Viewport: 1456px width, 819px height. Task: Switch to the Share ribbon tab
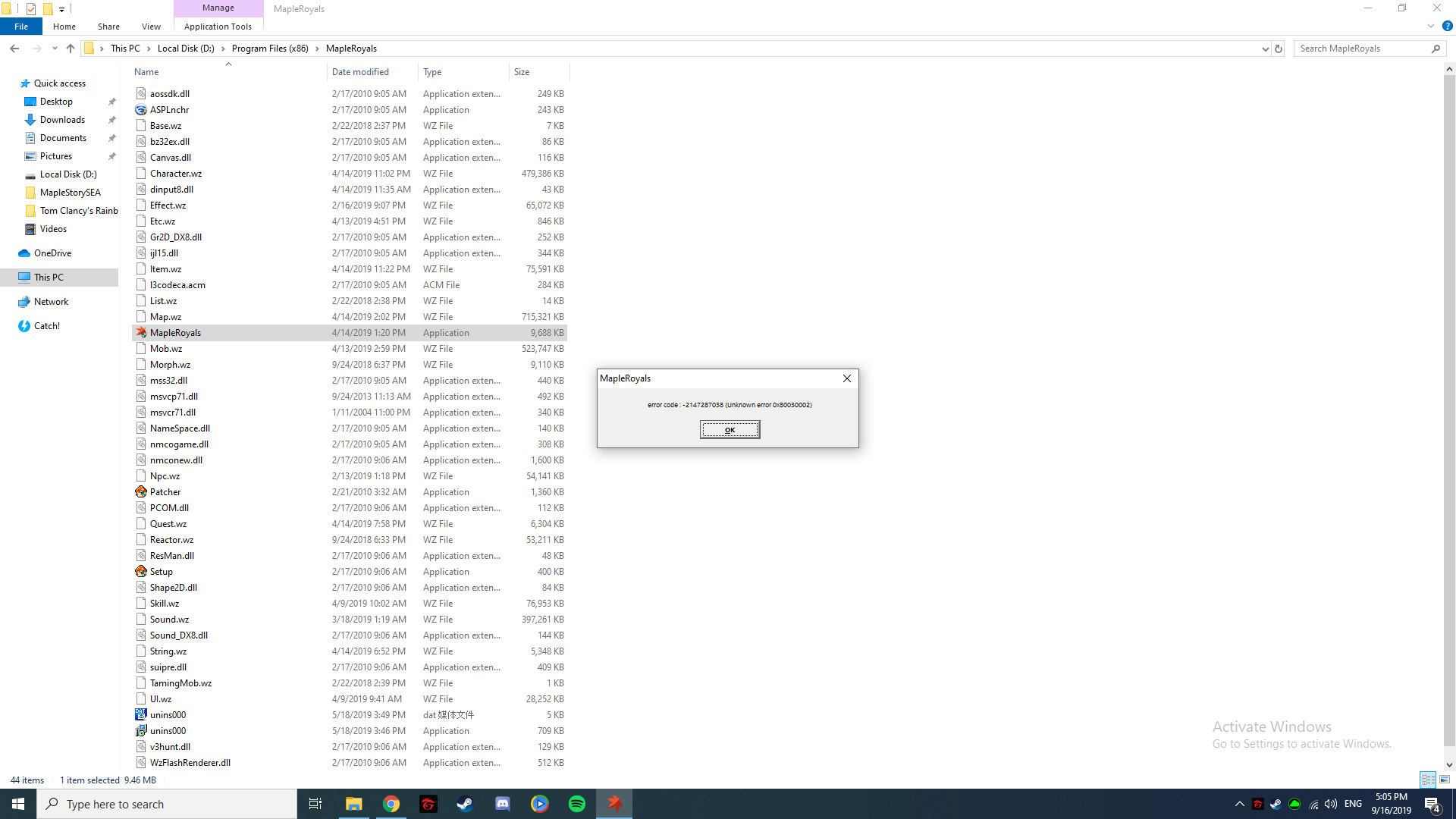[x=108, y=27]
